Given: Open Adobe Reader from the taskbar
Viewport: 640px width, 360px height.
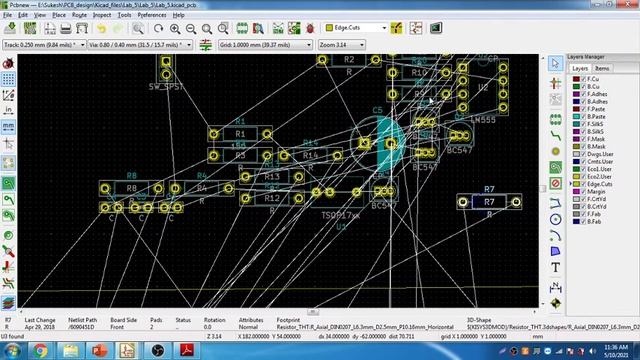Looking at the screenshot, I should (x=187, y=351).
